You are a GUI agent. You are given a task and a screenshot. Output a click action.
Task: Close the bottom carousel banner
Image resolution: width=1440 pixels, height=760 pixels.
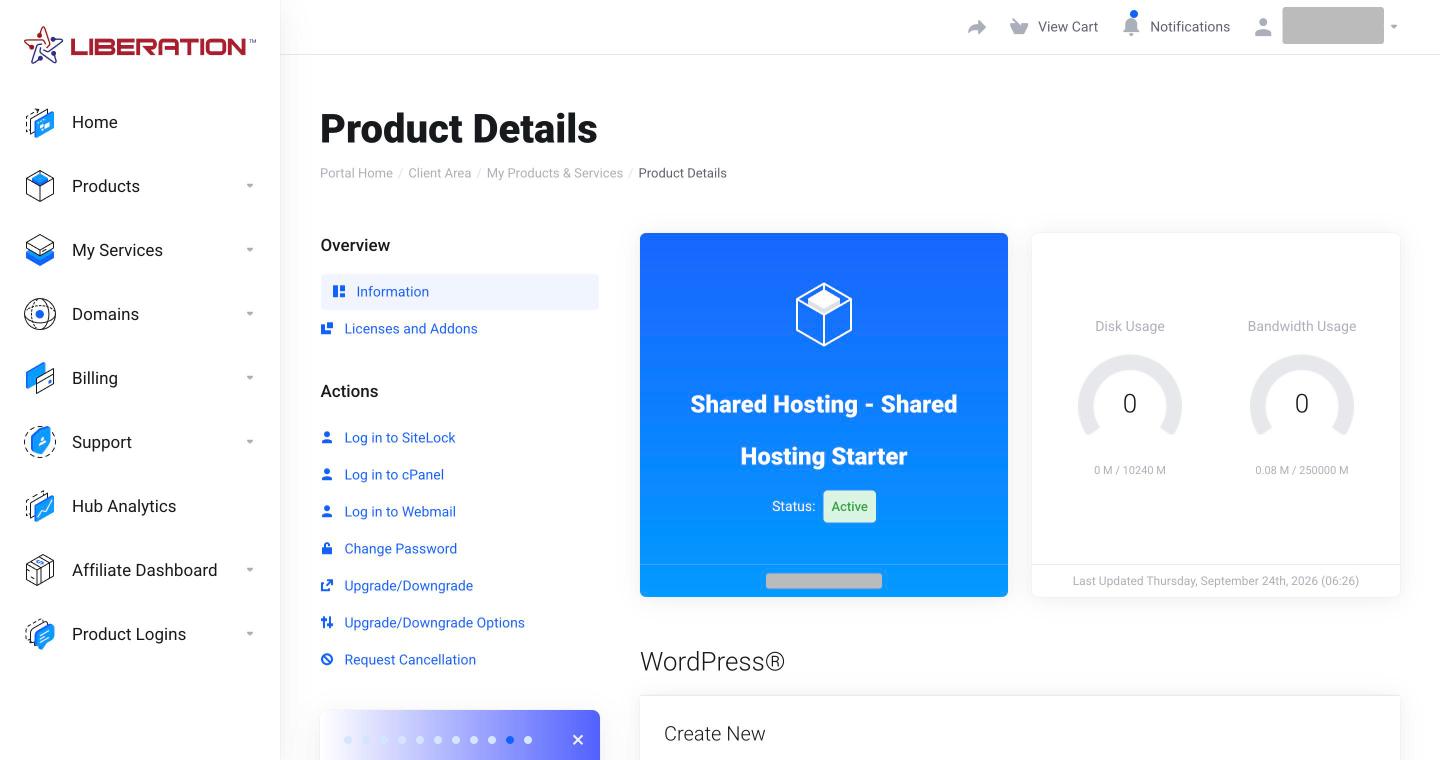[577, 740]
